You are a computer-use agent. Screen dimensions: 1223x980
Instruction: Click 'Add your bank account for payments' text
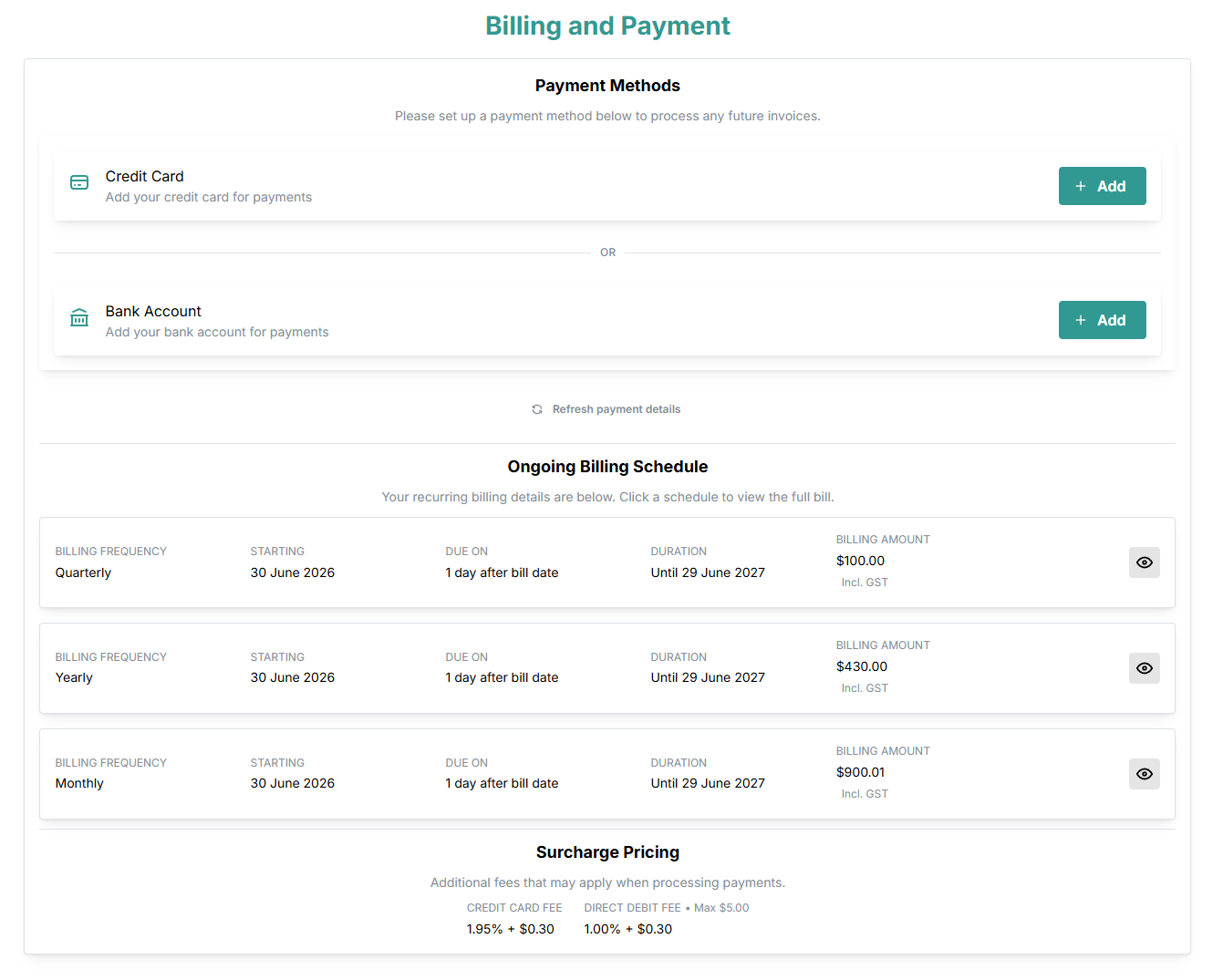tap(217, 332)
